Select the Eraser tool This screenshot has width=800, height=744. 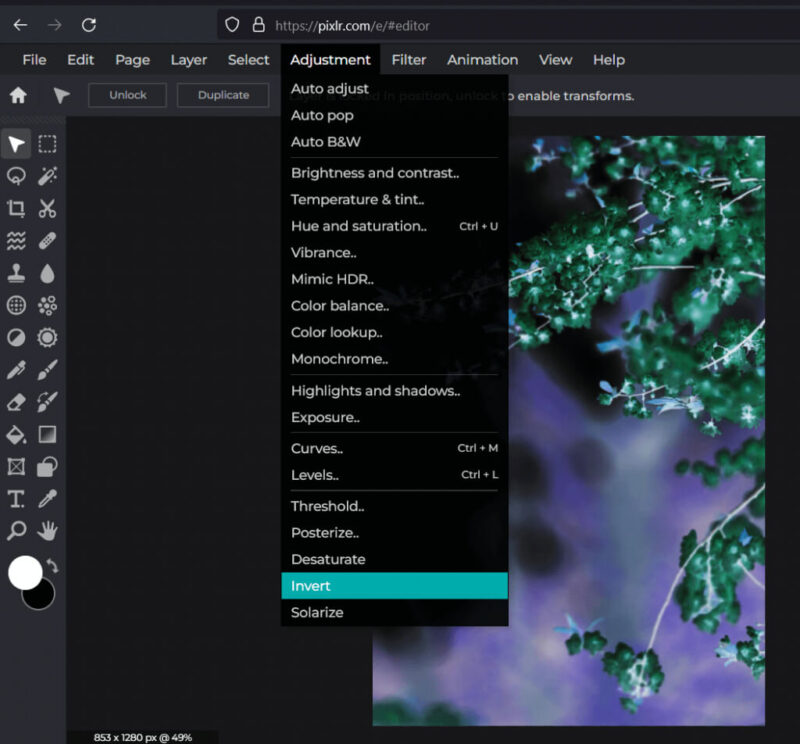(x=15, y=400)
